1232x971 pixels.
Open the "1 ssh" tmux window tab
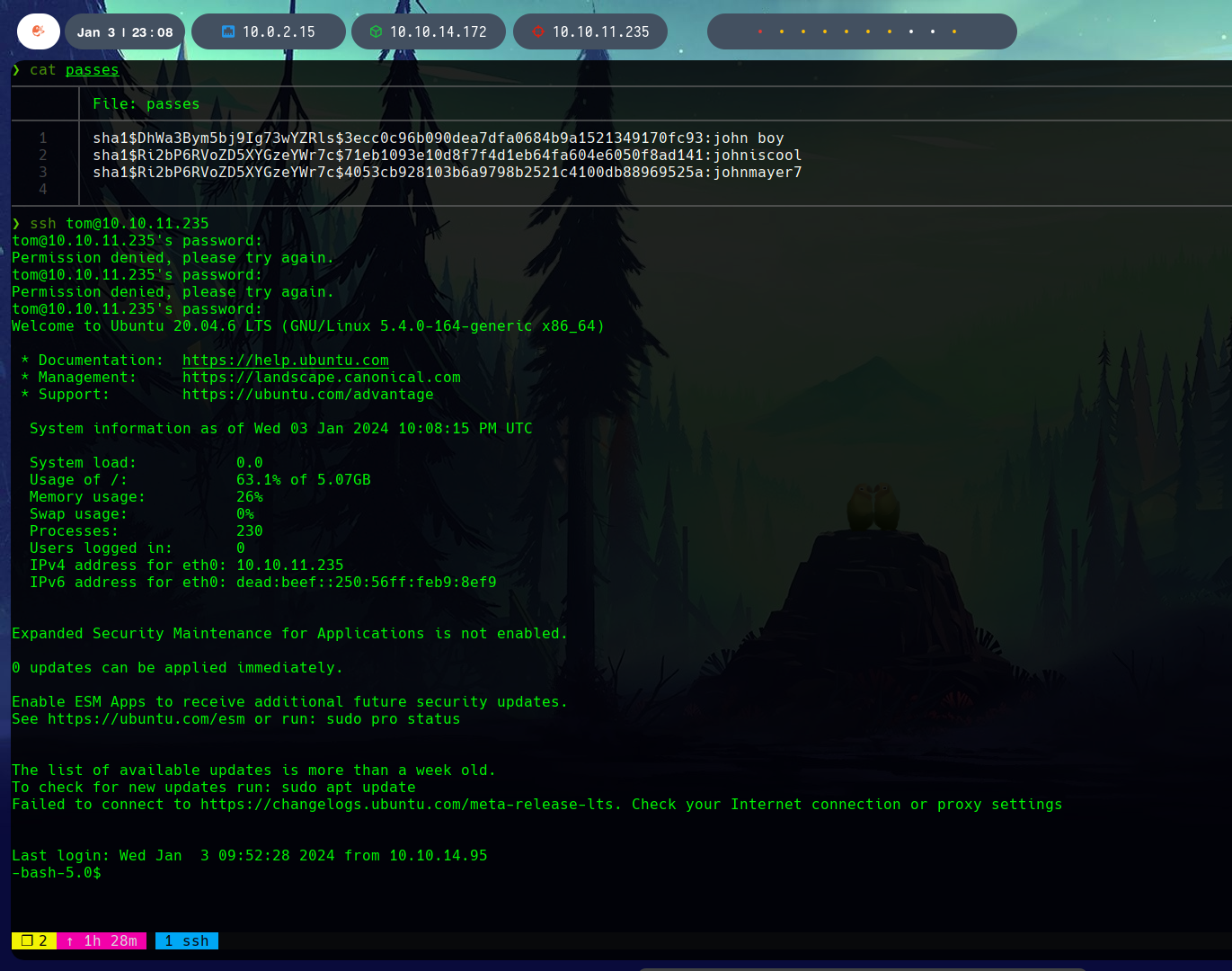tap(187, 940)
